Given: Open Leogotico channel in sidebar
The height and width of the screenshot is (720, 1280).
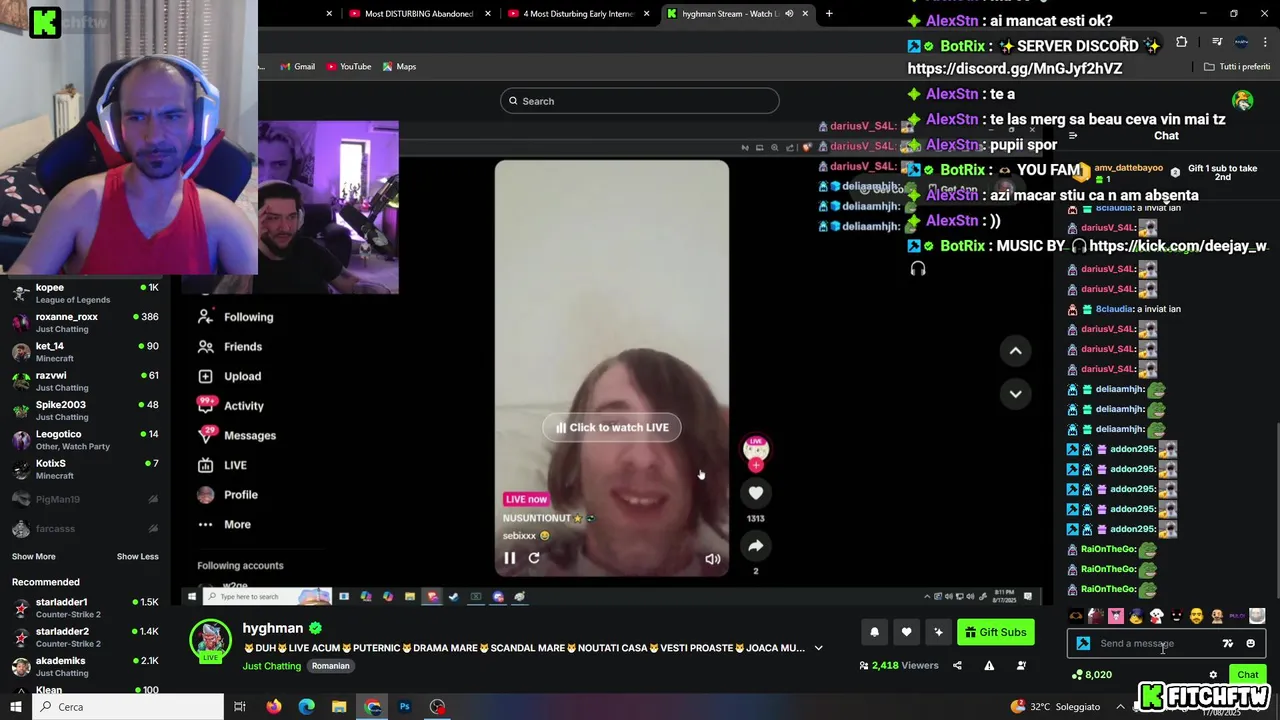Looking at the screenshot, I should click(x=85, y=440).
